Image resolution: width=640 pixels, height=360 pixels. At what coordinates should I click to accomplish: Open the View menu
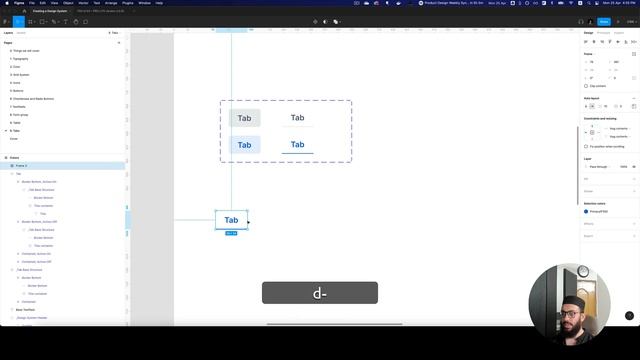[54, 3]
